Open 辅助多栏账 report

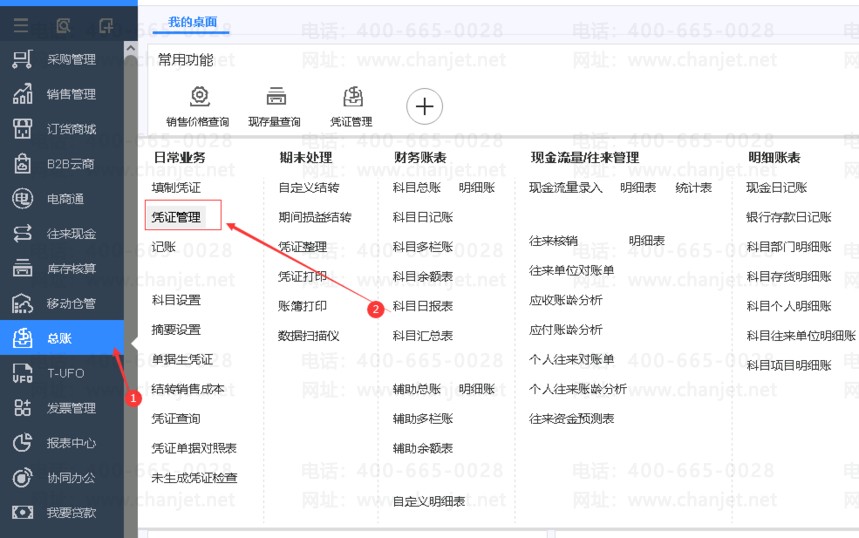[x=423, y=419]
